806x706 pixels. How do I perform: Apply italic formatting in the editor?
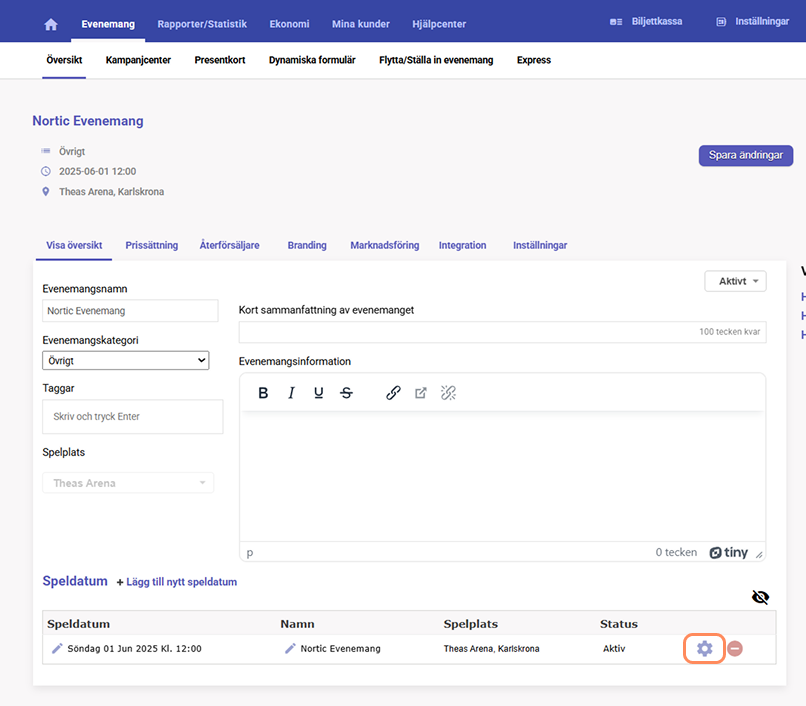click(291, 393)
